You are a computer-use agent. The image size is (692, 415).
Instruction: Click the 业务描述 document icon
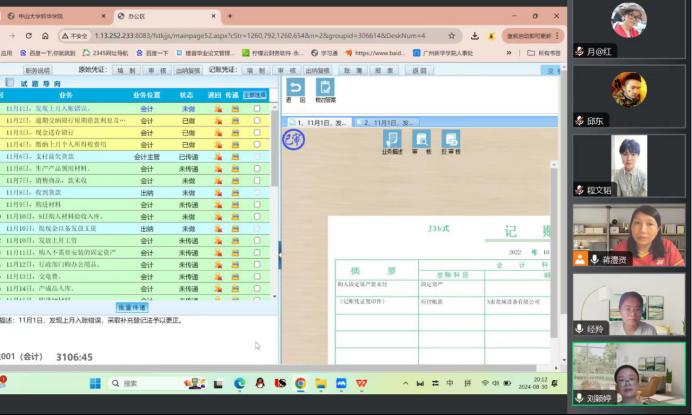392,140
